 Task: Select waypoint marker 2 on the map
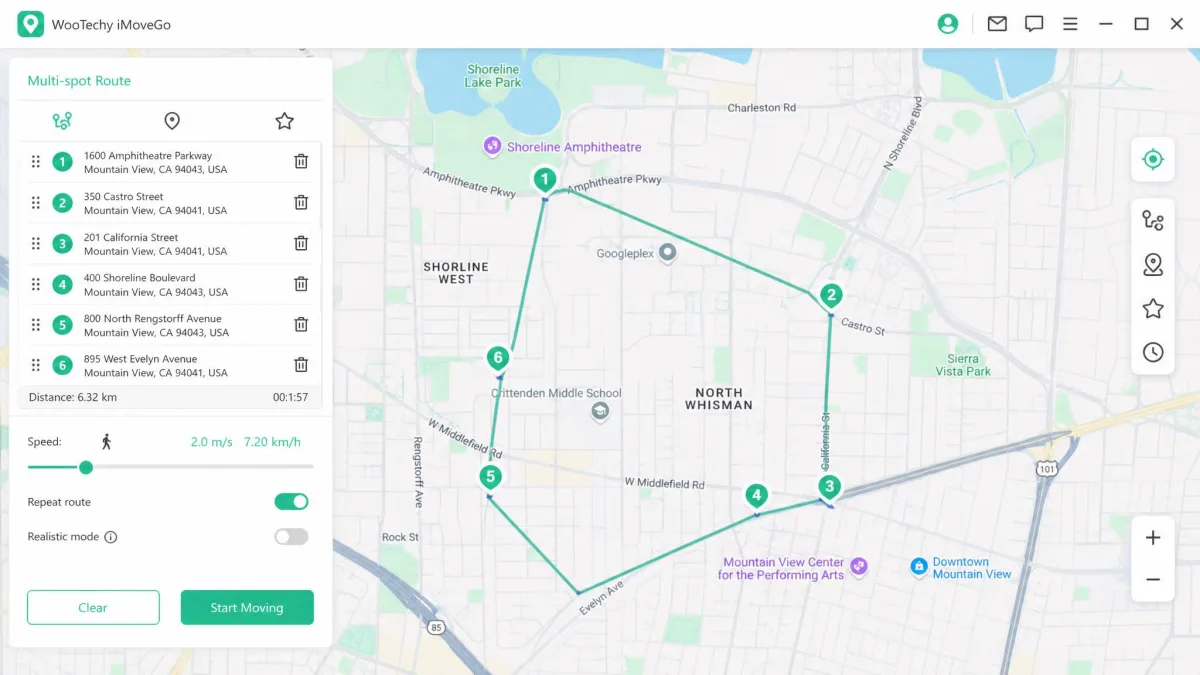[831, 296]
